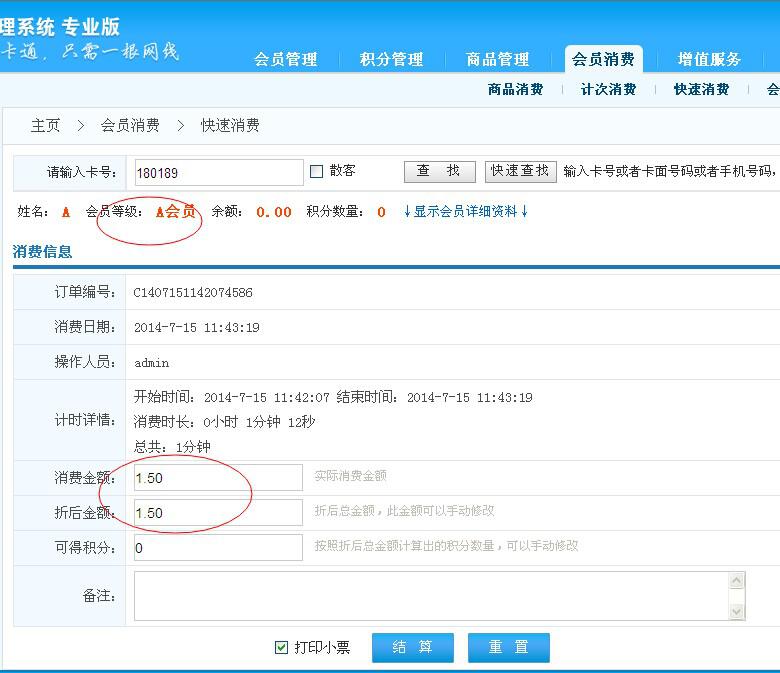
Task: Click the 会员消费 breadcrumb link
Action: pyautogui.click(x=130, y=125)
